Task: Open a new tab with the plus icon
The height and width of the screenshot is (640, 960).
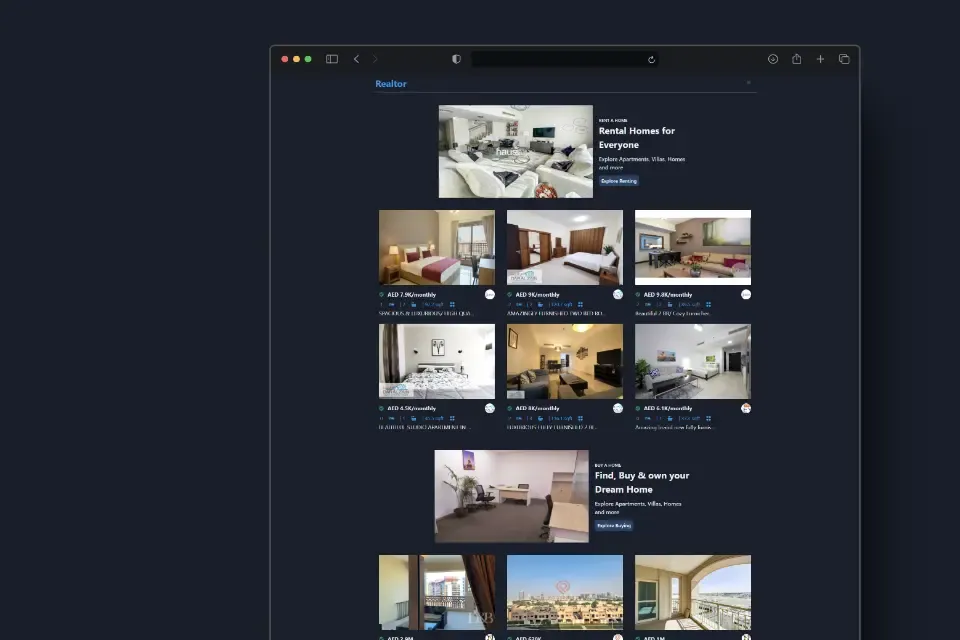Action: [820, 59]
